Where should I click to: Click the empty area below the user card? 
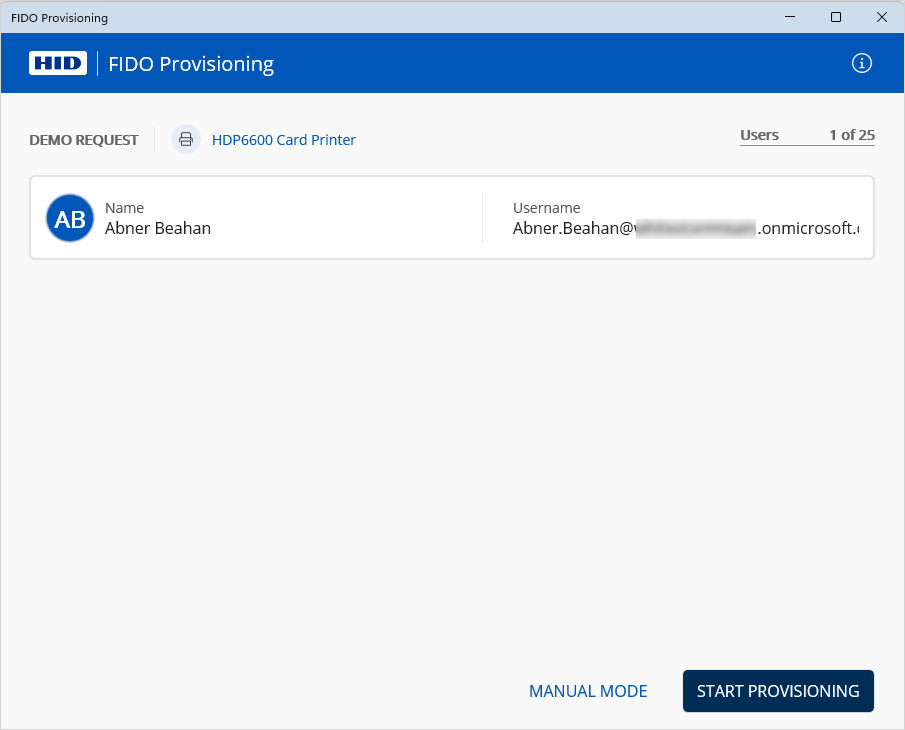pos(452,450)
